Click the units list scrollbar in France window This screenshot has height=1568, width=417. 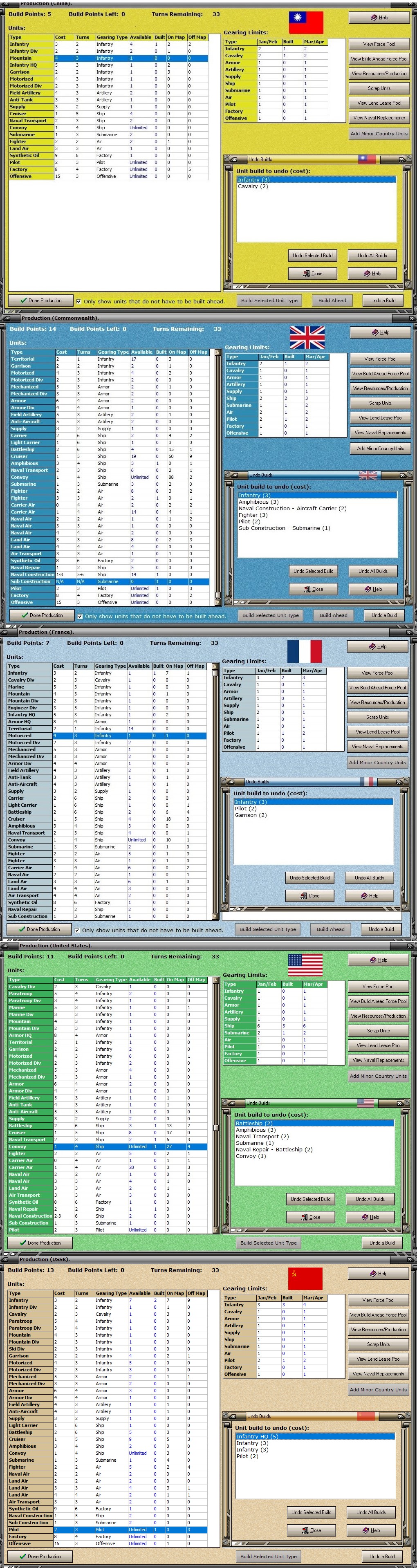click(x=214, y=791)
